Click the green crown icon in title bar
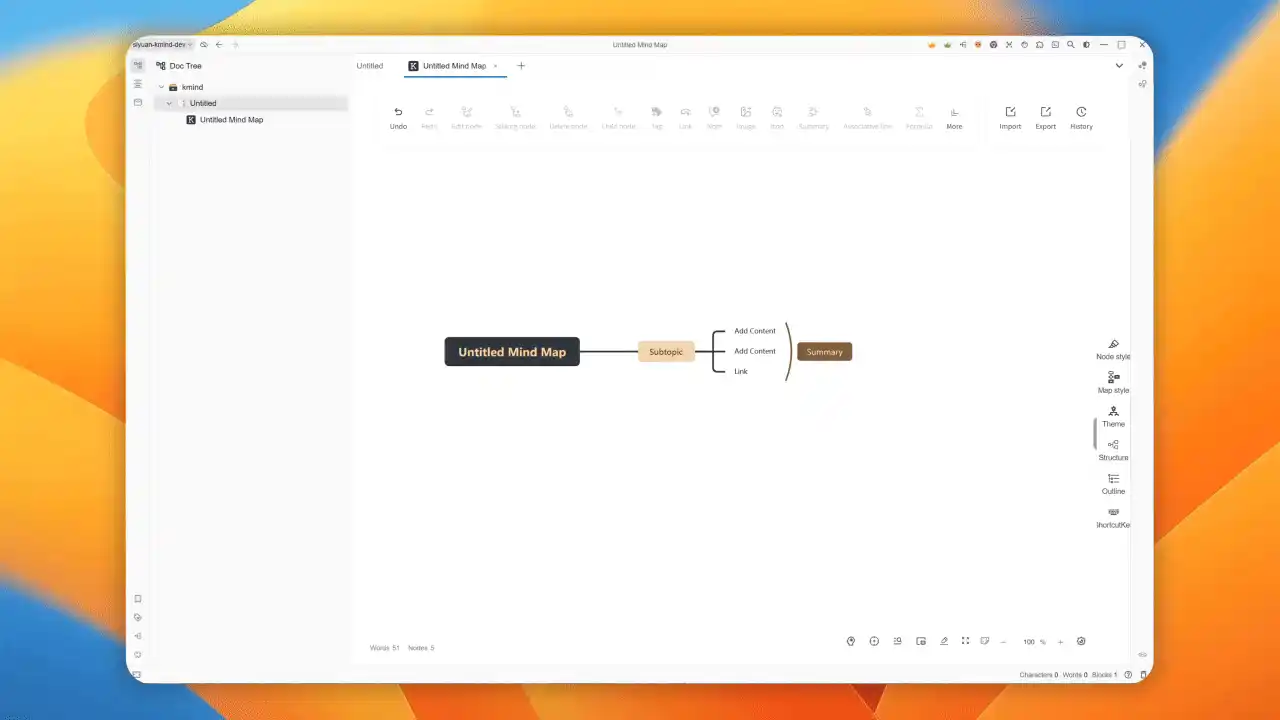The image size is (1280, 720). tap(947, 45)
